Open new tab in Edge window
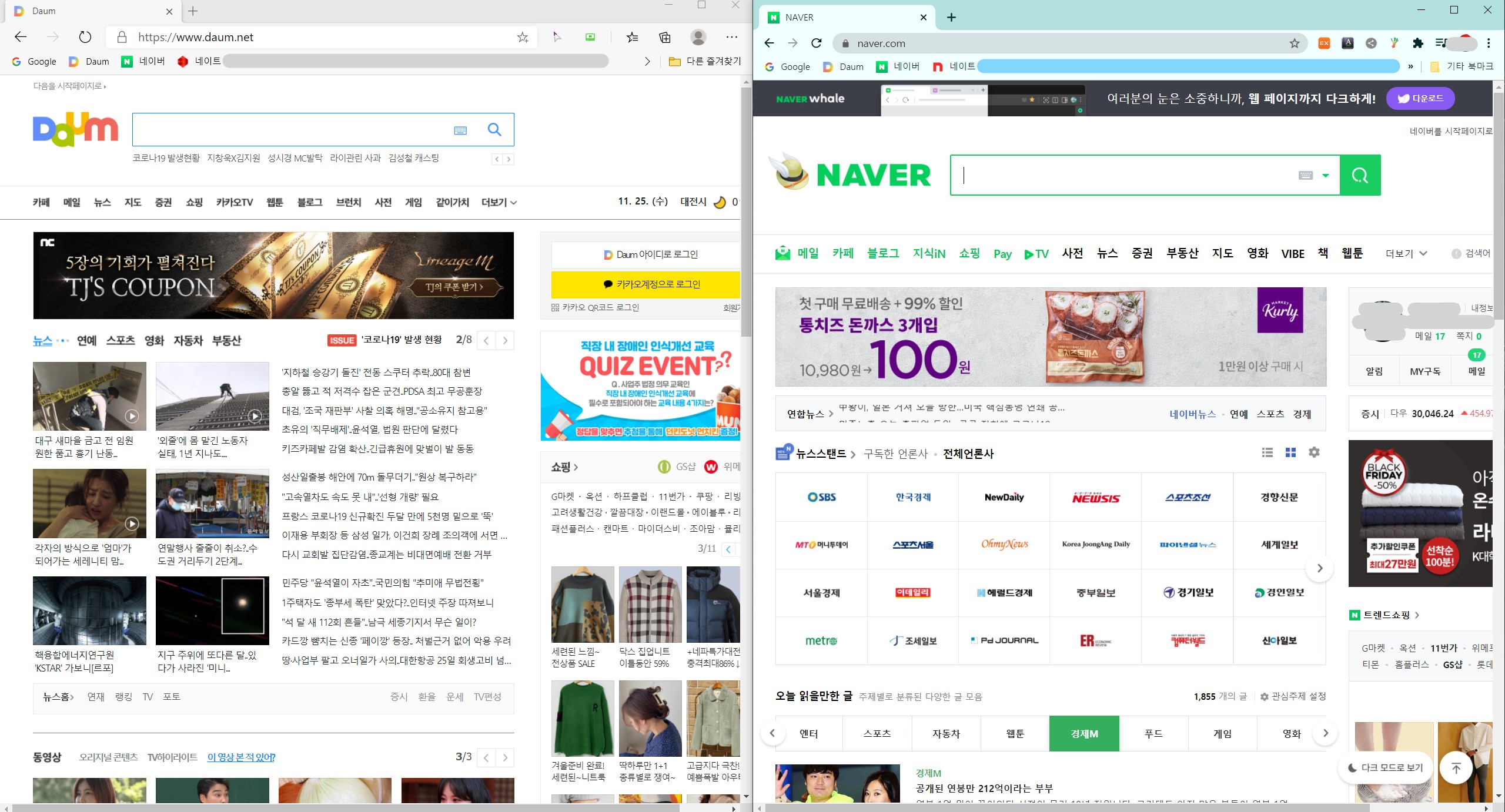This screenshot has height=812, width=1505. point(193,11)
